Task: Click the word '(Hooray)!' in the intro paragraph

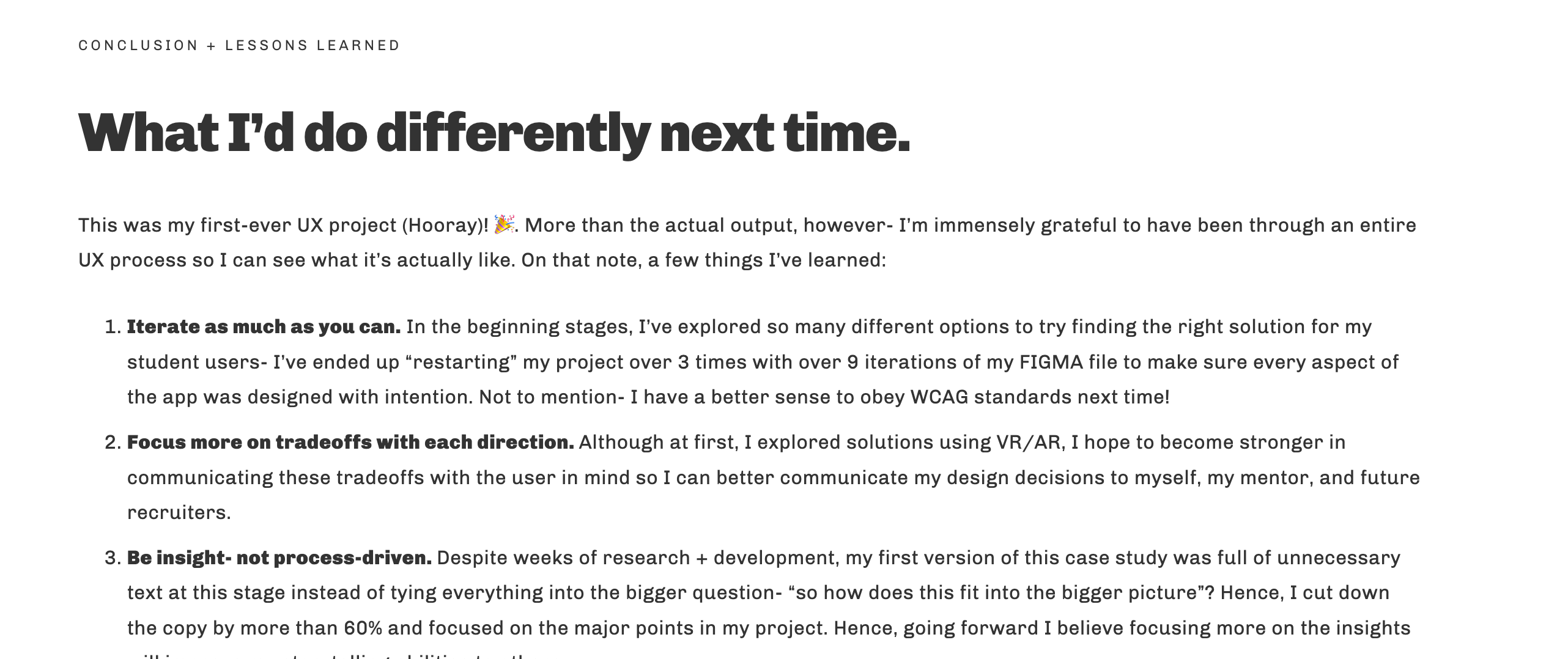Action: tap(445, 226)
